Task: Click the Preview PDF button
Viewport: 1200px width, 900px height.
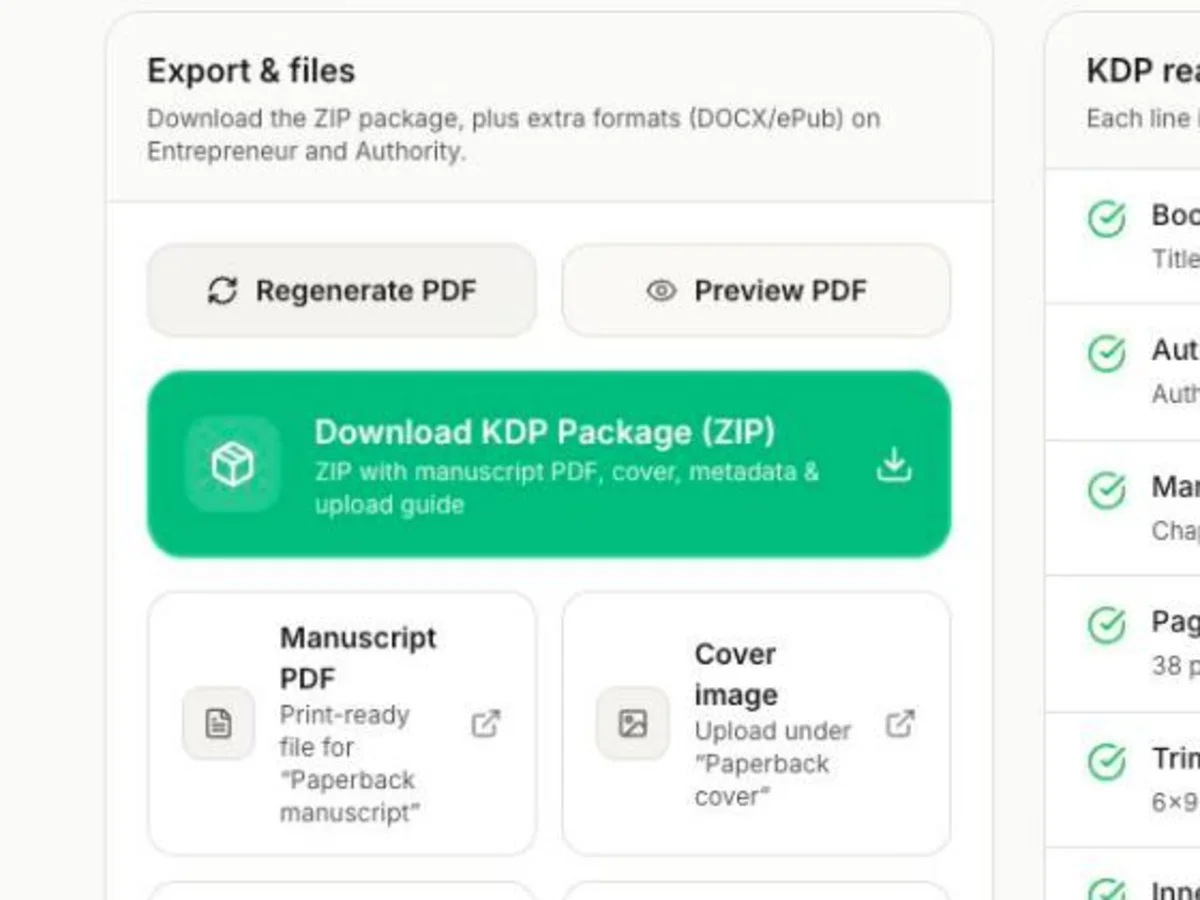Action: 756,291
